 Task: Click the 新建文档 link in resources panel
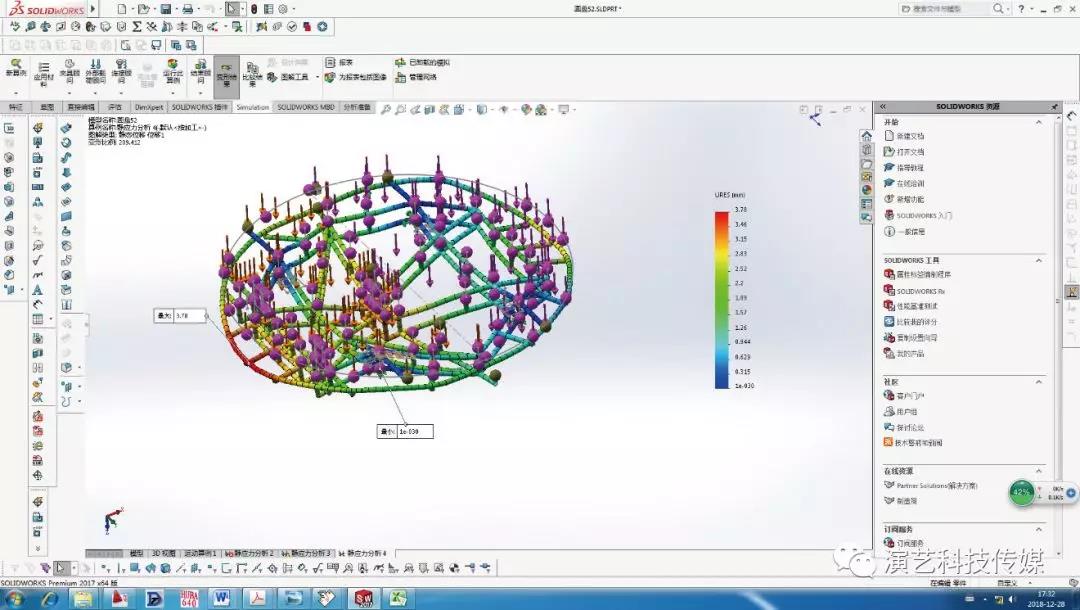pos(904,136)
